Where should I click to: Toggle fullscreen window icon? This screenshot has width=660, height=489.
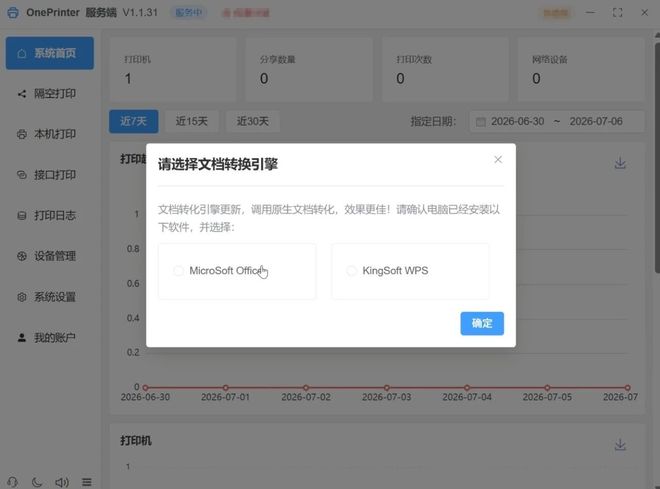pyautogui.click(x=617, y=13)
